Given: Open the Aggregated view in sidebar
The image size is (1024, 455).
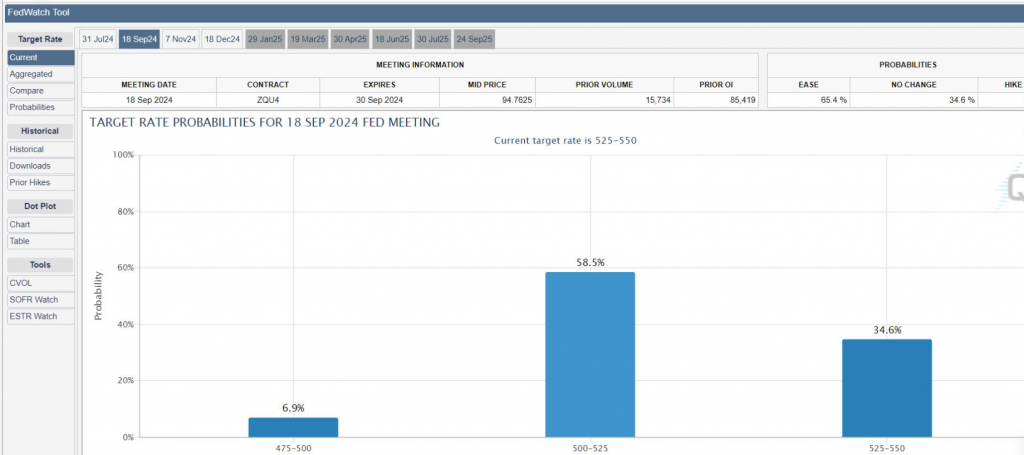Looking at the screenshot, I should [40, 74].
